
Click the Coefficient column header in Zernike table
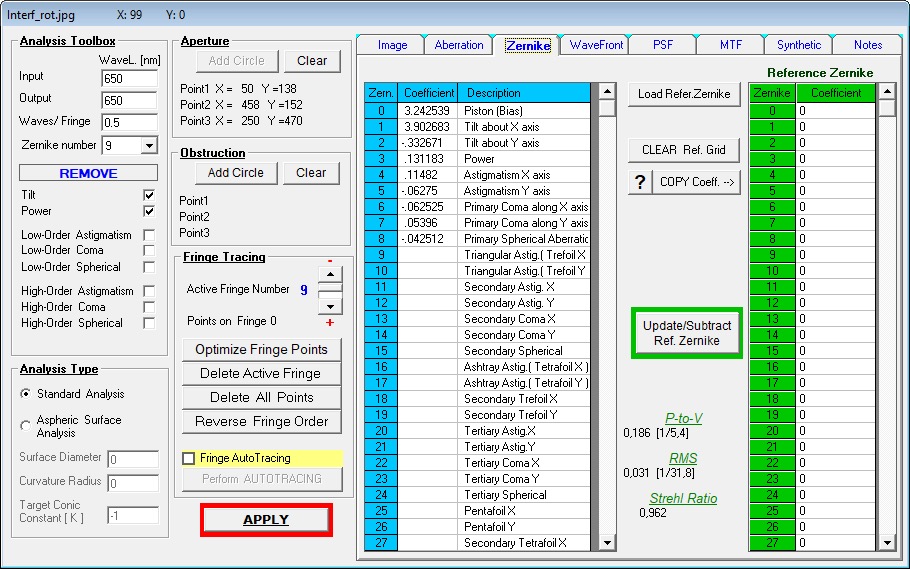(x=428, y=93)
